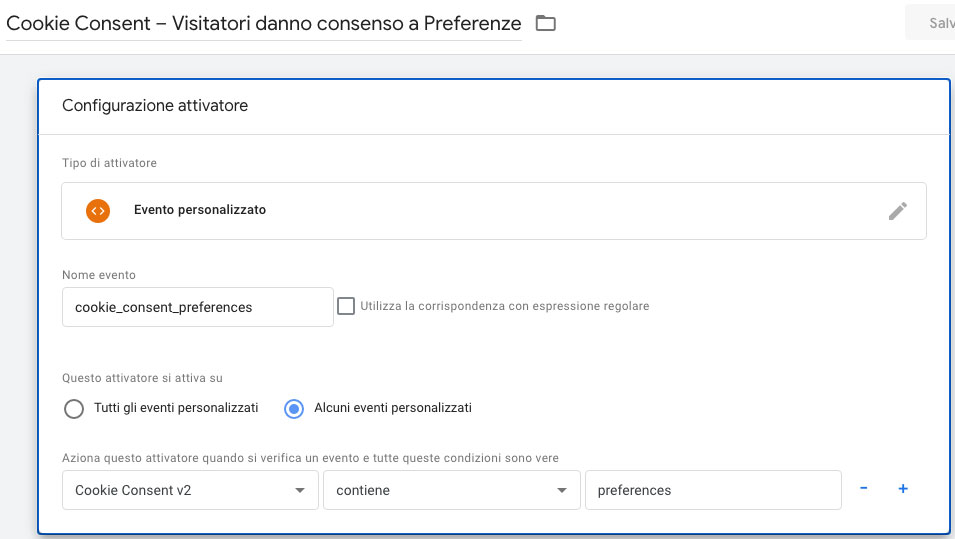Viewport: 955px width, 539px height.
Task: Open the contiene operator dropdown
Action: point(451,490)
